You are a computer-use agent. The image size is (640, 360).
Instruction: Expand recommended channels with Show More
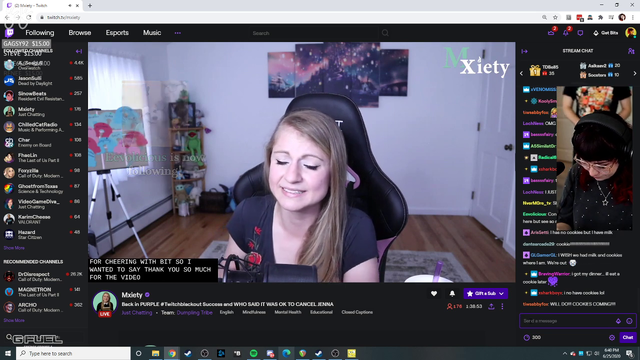click(14, 320)
